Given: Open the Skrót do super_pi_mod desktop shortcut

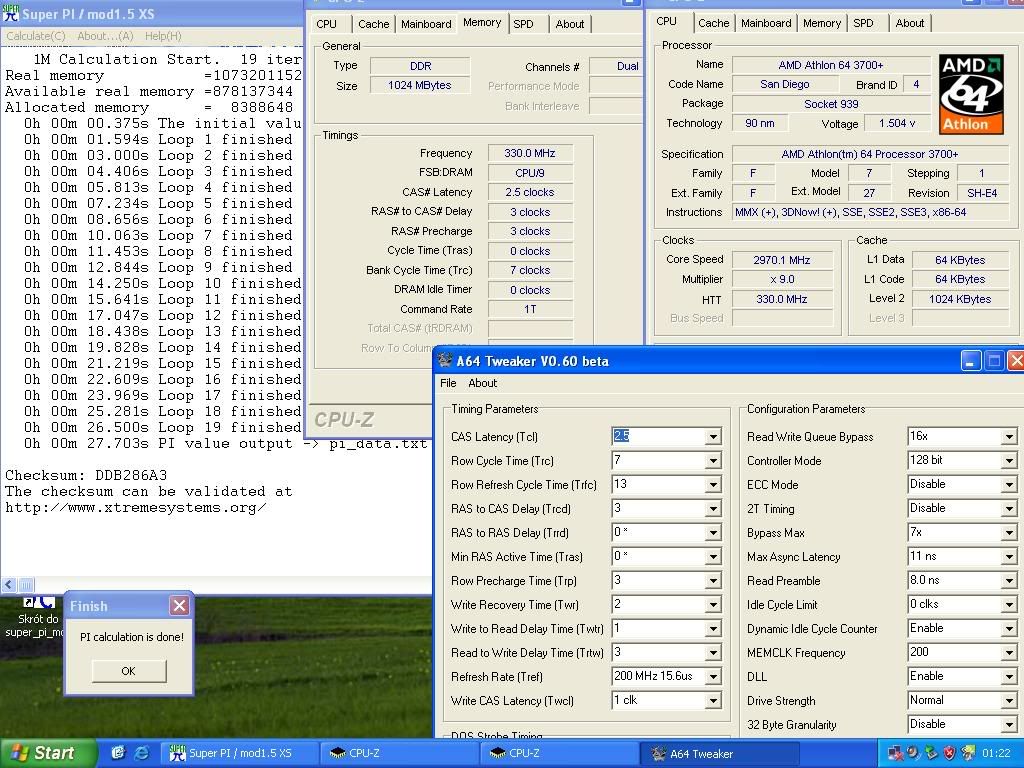Looking at the screenshot, I should coord(37,617).
